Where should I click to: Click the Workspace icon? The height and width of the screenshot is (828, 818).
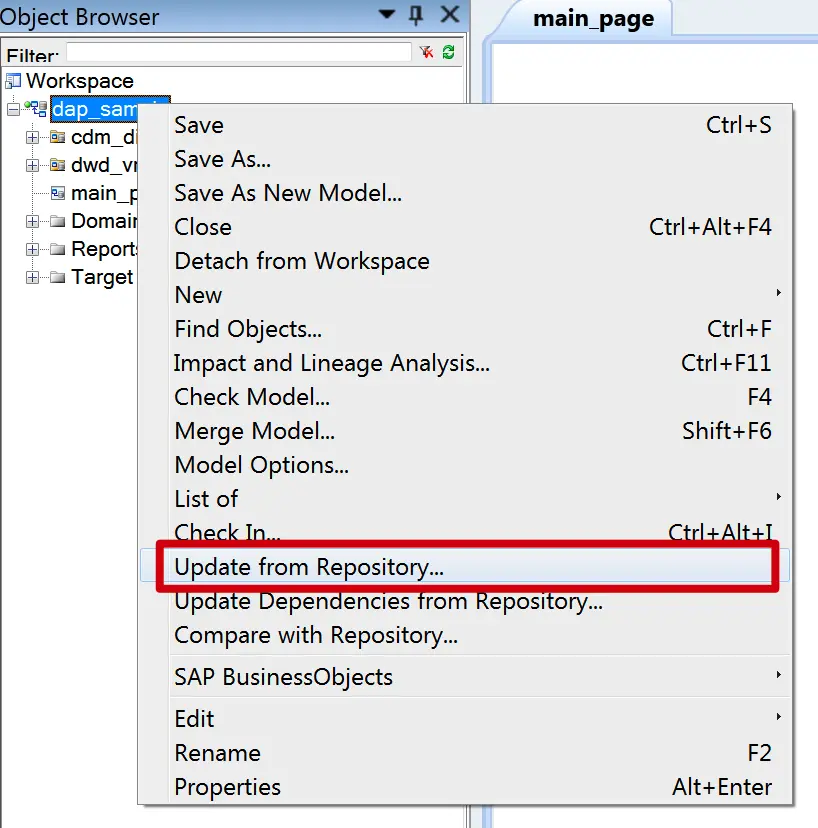13,81
